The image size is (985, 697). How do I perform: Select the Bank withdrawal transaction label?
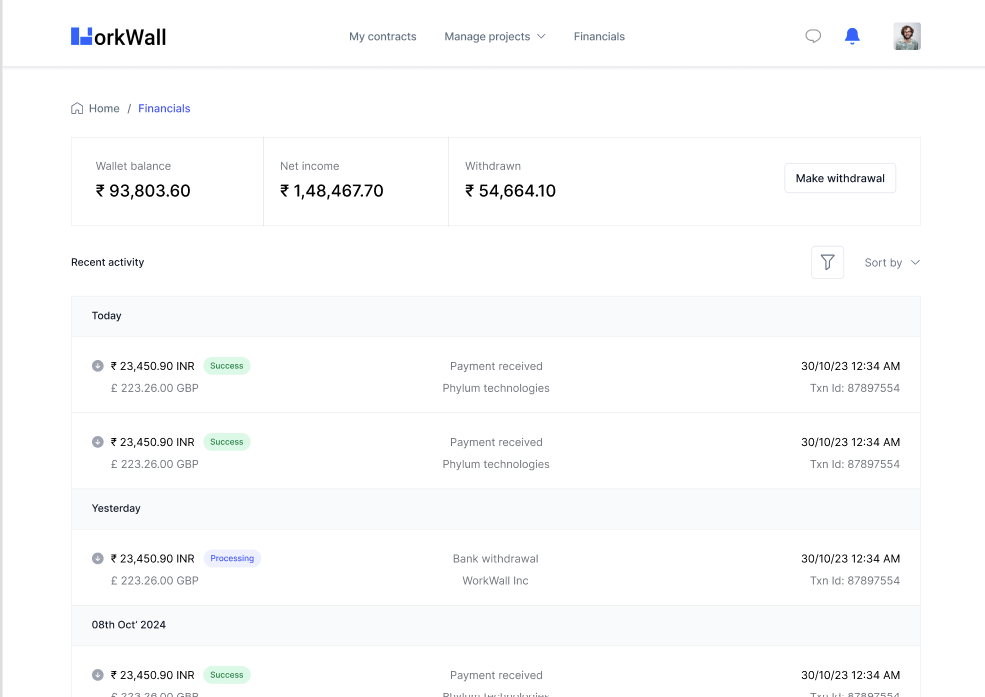pyautogui.click(x=496, y=558)
